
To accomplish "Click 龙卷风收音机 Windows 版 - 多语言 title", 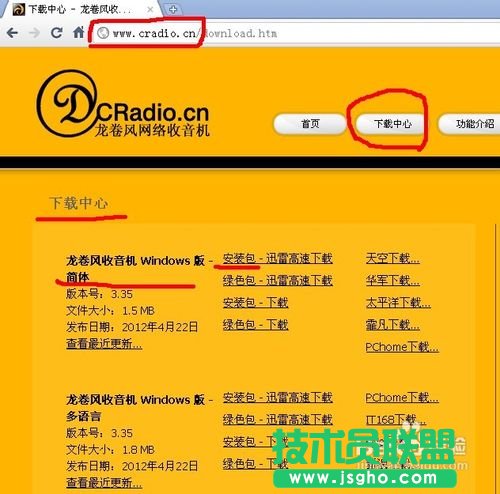I will click(139, 408).
